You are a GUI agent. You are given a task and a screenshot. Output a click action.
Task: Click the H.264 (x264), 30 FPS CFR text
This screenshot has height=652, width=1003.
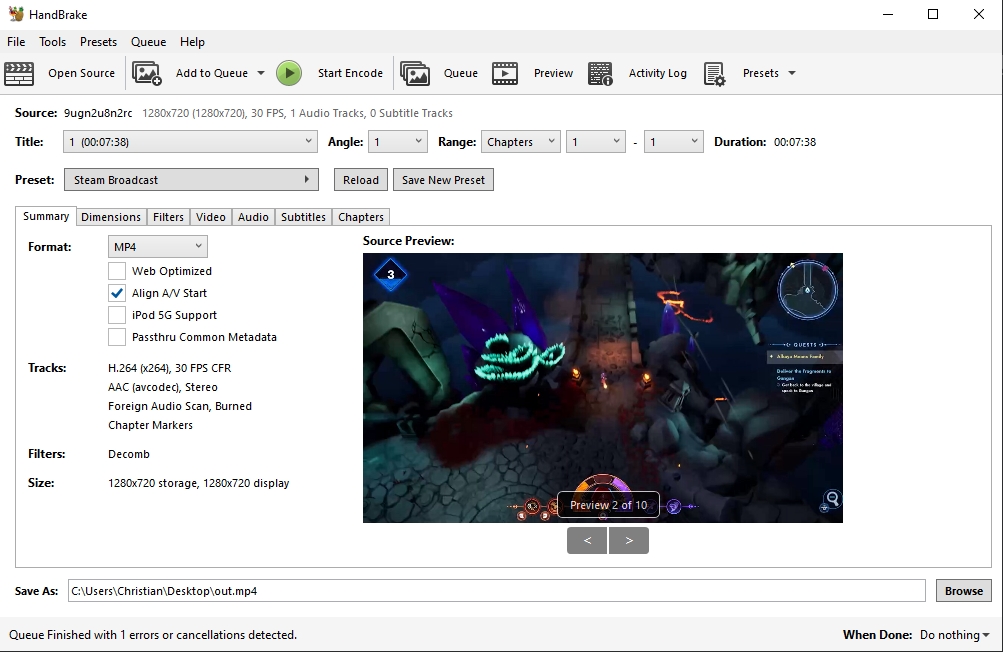tap(170, 368)
